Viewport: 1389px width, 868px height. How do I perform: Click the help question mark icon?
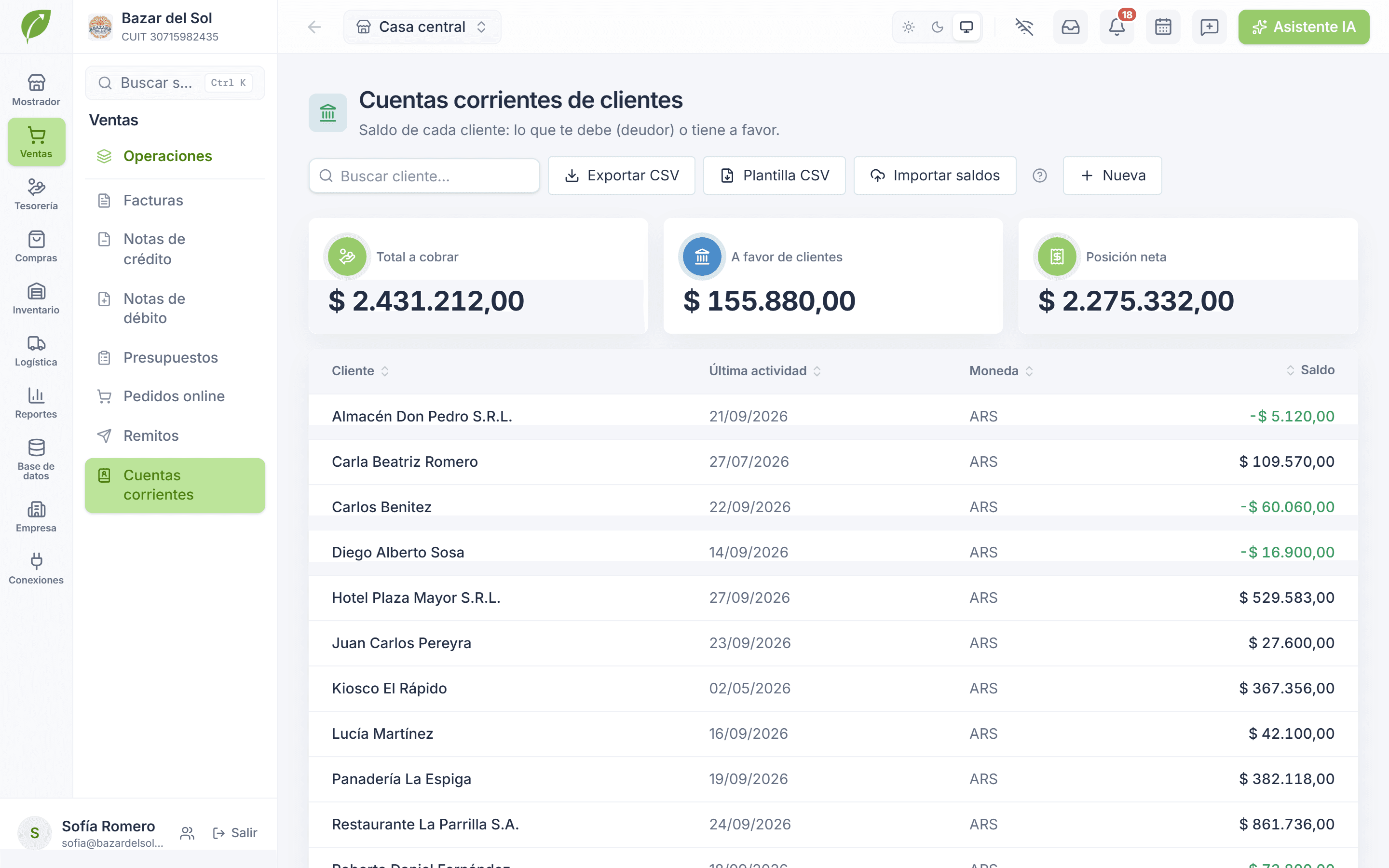1039,176
